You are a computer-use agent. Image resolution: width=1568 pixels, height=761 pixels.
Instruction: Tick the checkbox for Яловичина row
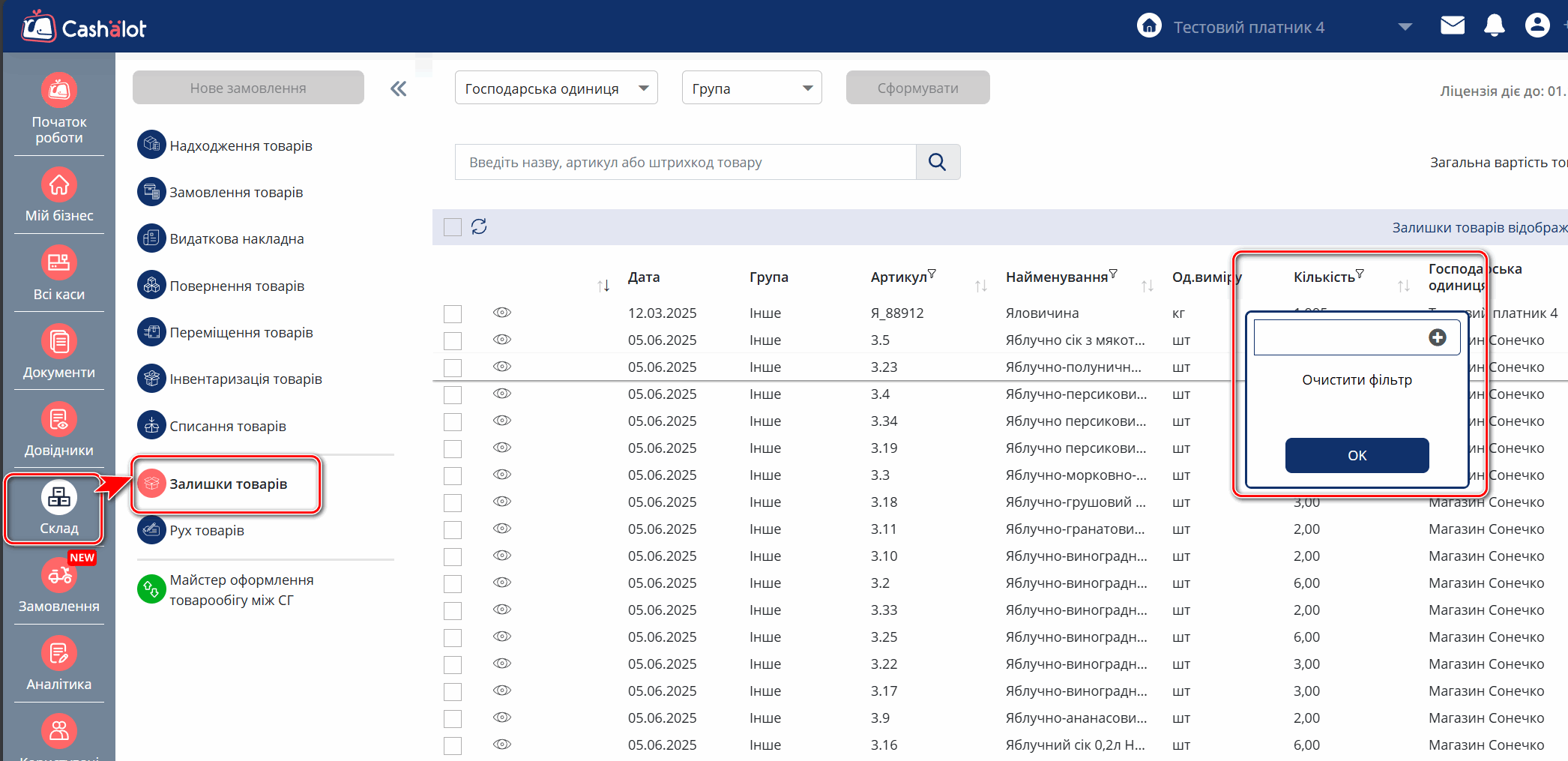[x=453, y=313]
